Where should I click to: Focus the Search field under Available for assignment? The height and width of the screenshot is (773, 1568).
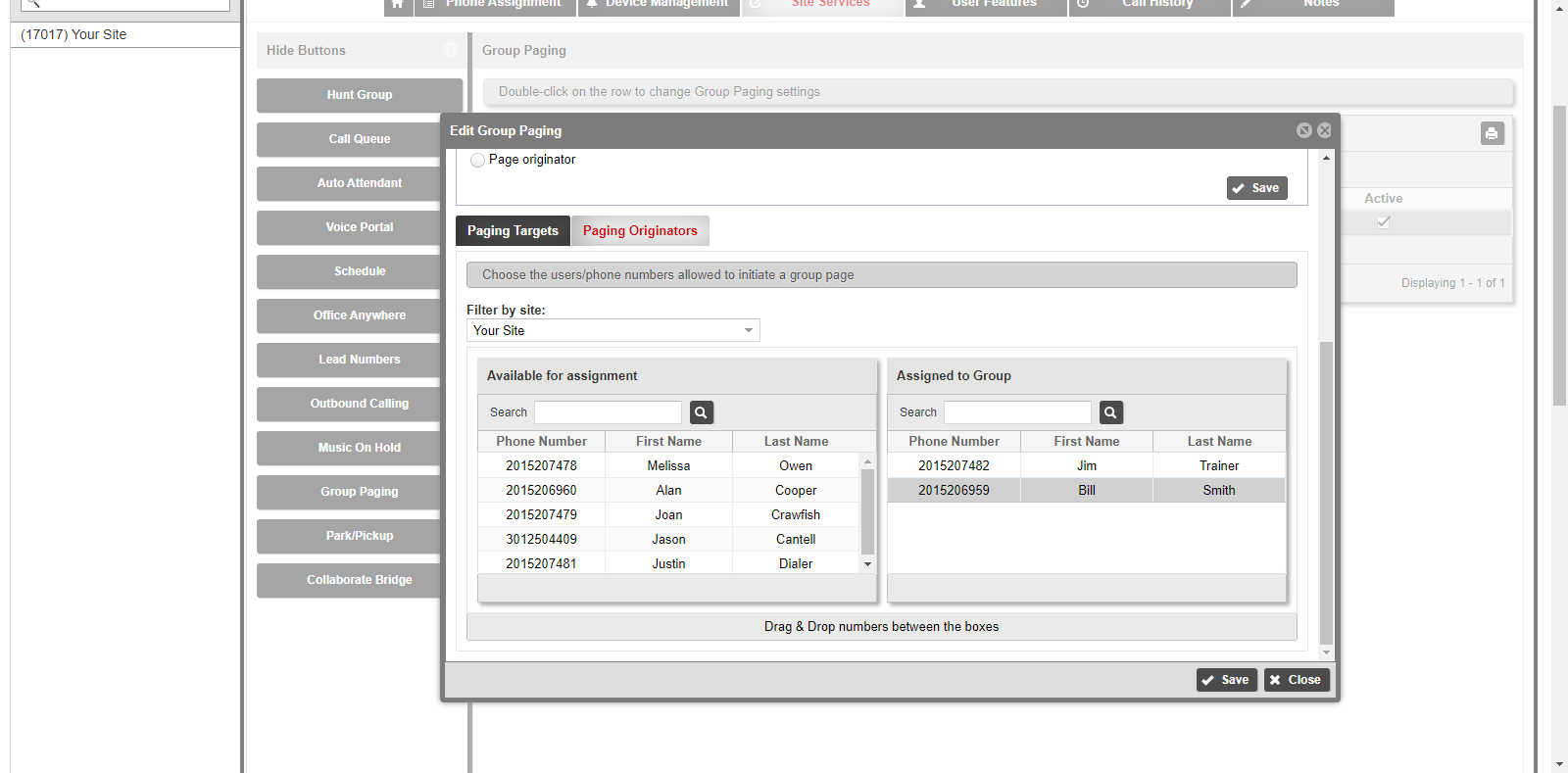click(608, 412)
